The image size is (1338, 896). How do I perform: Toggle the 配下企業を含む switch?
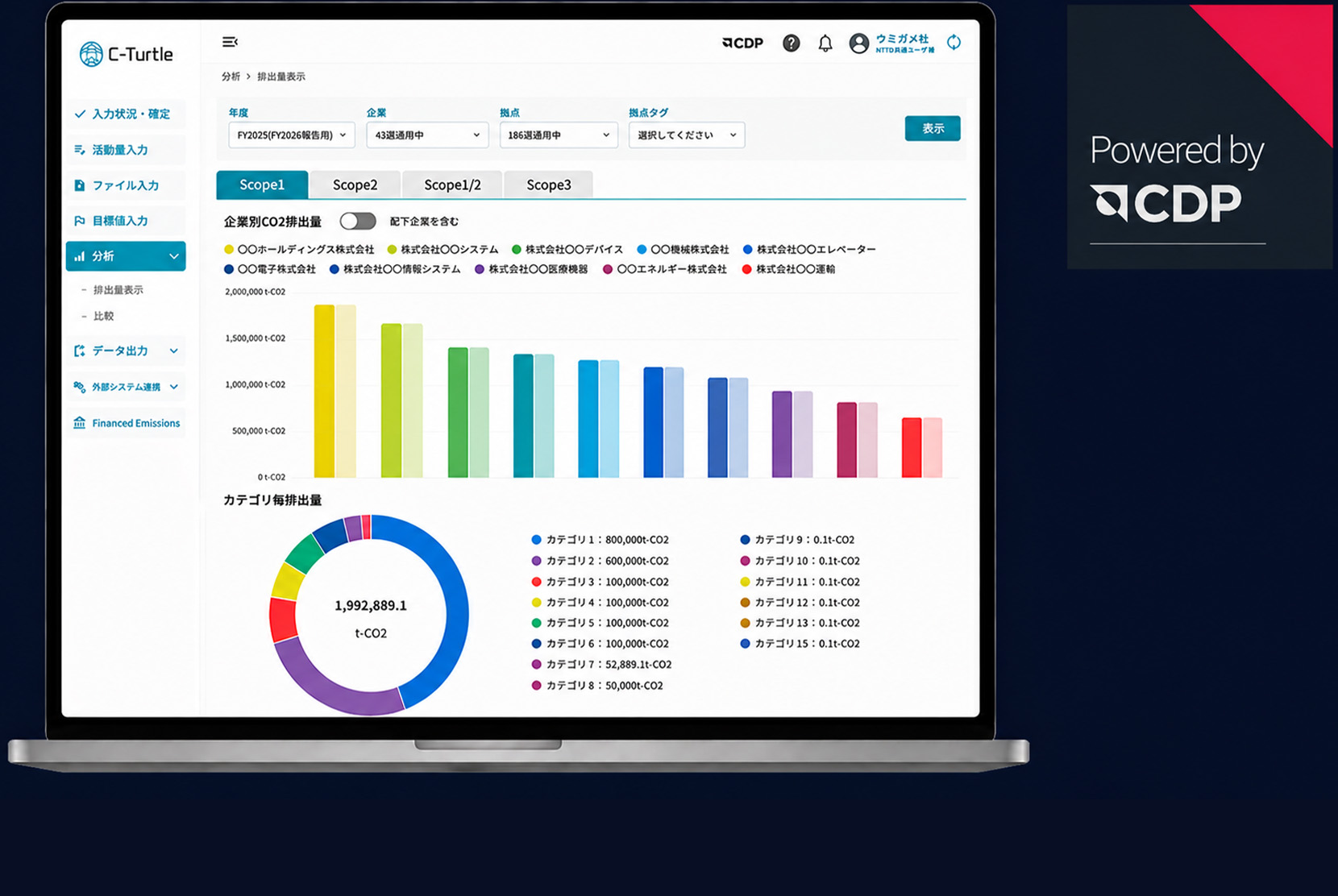point(358,221)
